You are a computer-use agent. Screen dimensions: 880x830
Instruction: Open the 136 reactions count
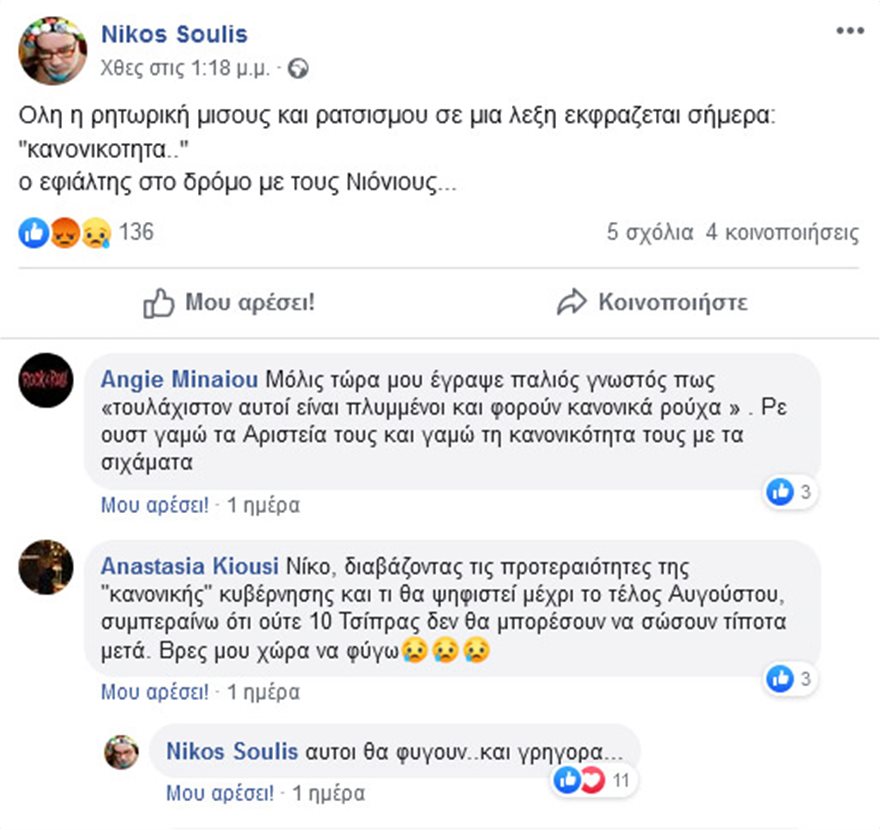click(136, 233)
